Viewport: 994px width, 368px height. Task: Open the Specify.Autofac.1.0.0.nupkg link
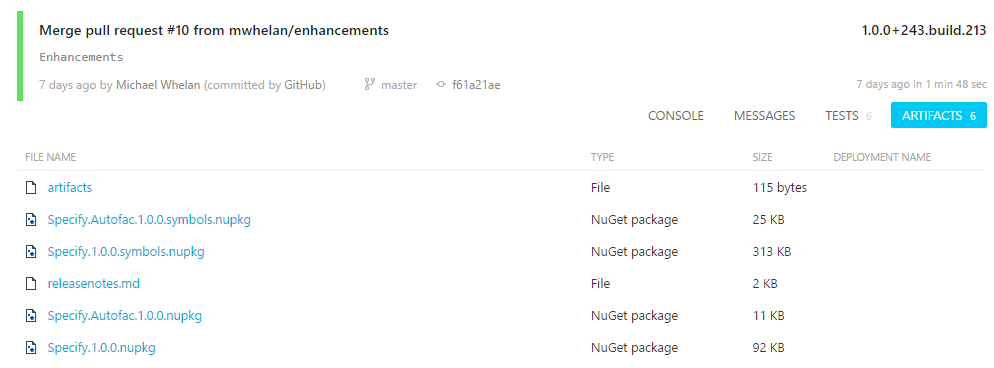(x=125, y=315)
